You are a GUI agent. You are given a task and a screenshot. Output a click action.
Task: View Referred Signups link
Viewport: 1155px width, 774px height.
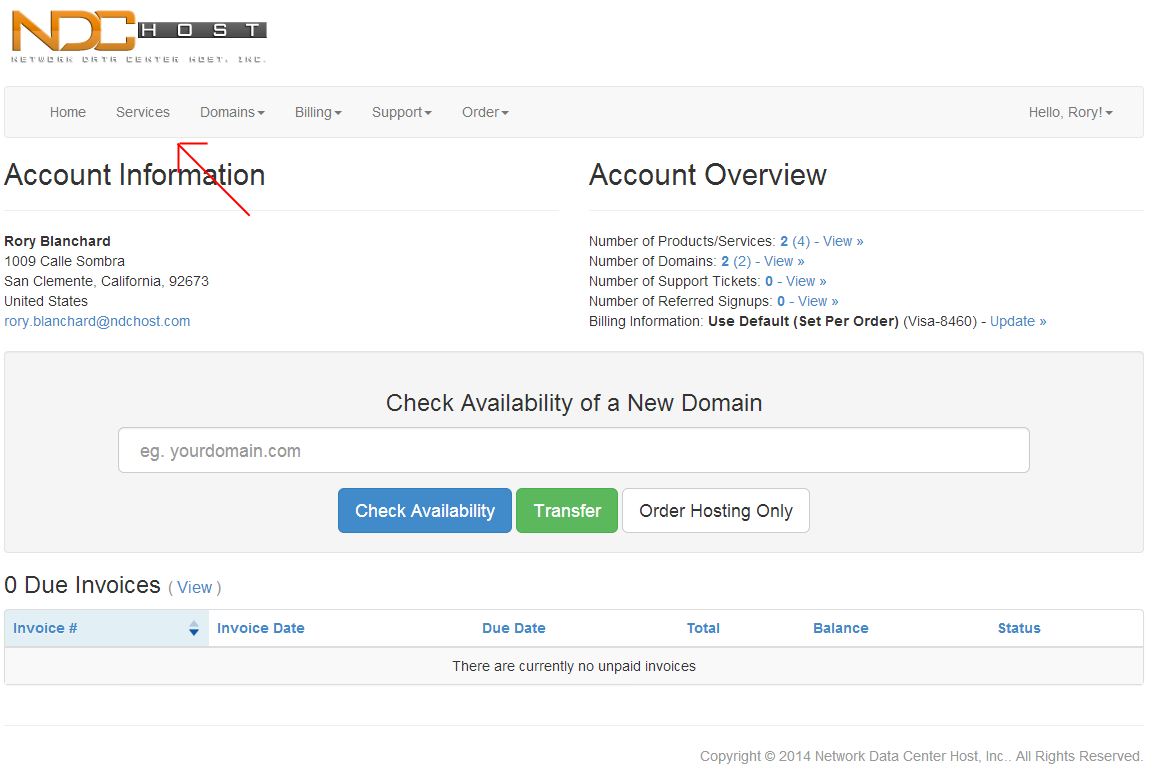click(x=818, y=301)
